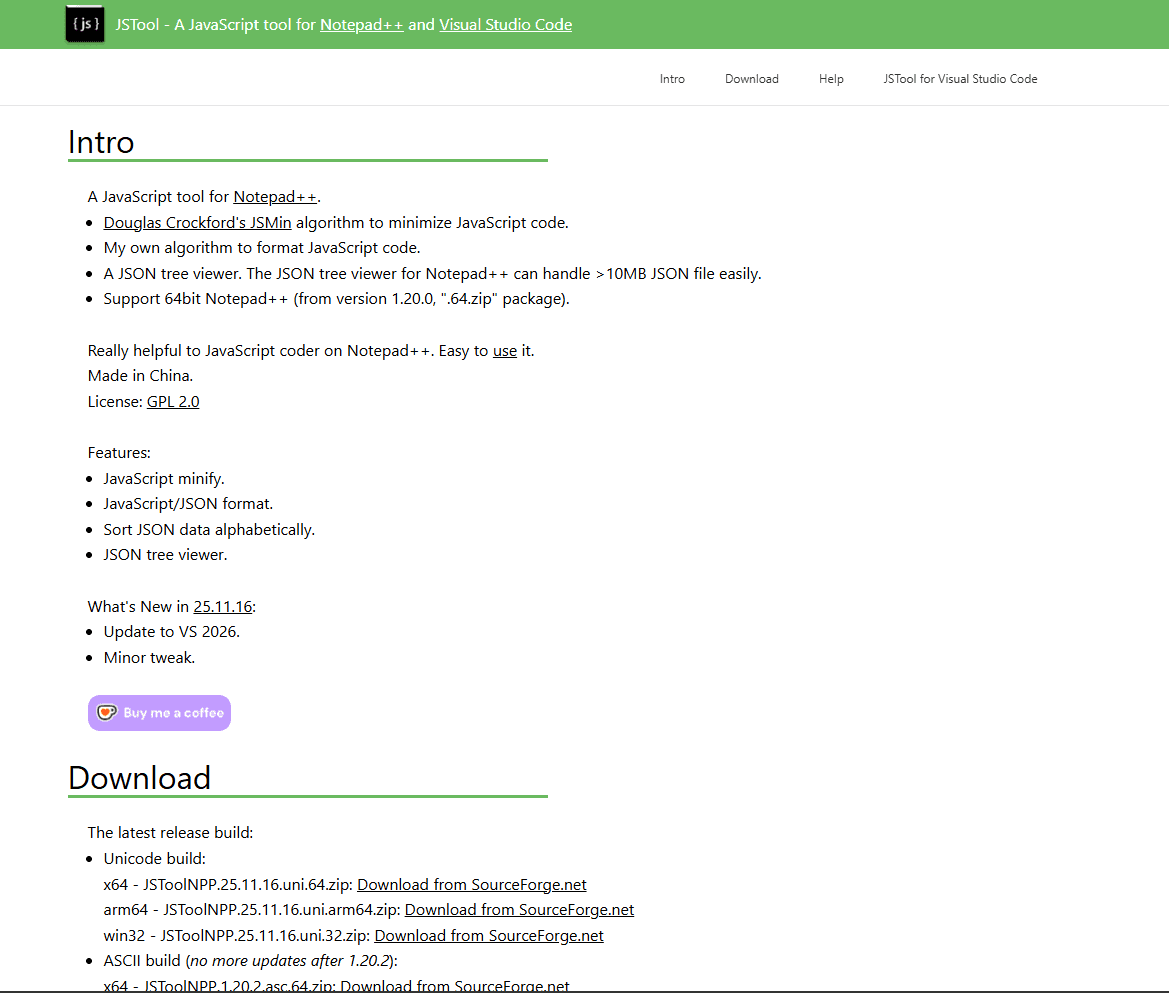The image size is (1169, 993).
Task: Open JSTool for Visual Studio Code page
Action: pos(960,78)
